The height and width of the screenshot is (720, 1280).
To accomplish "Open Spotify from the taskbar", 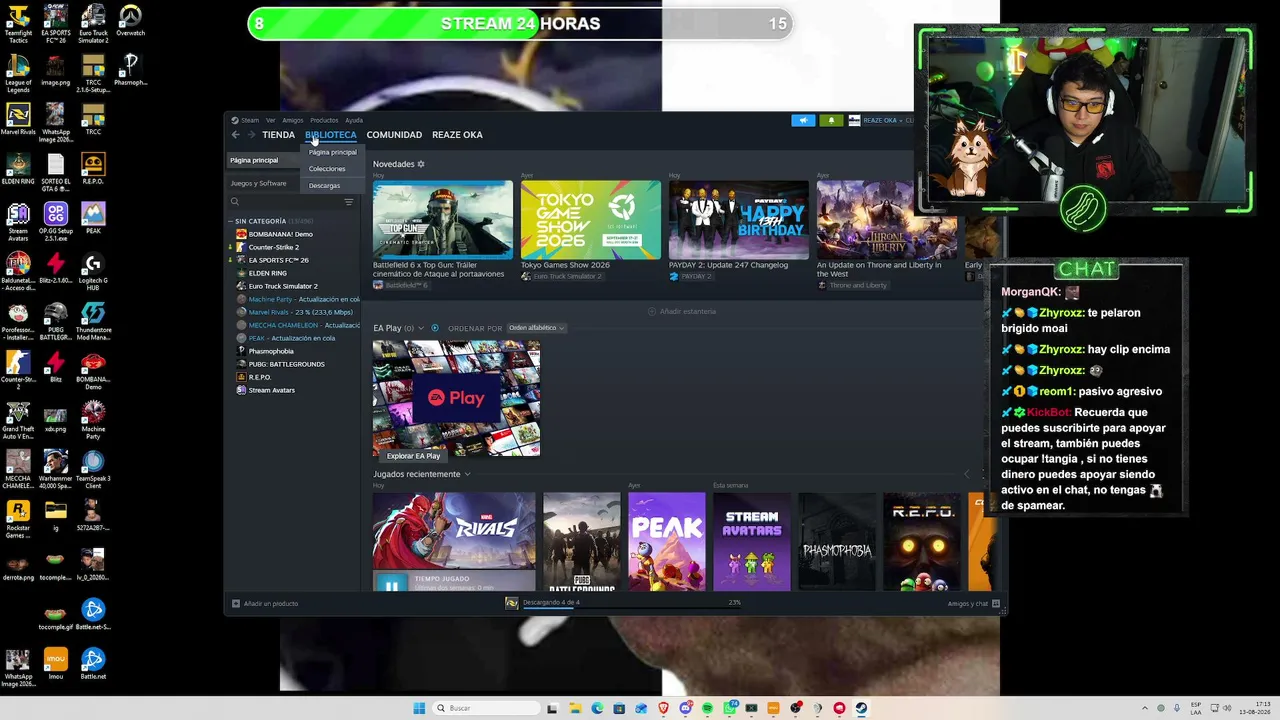I will tap(707, 708).
